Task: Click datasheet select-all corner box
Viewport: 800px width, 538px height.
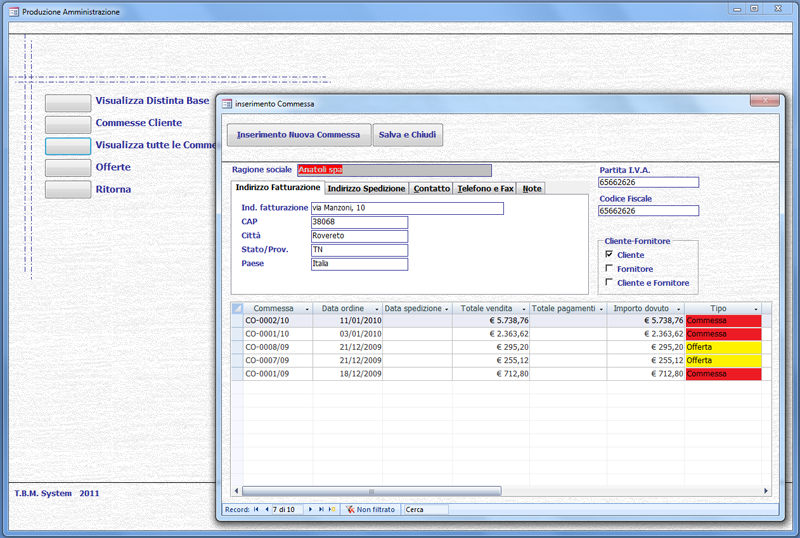Action: (x=237, y=308)
